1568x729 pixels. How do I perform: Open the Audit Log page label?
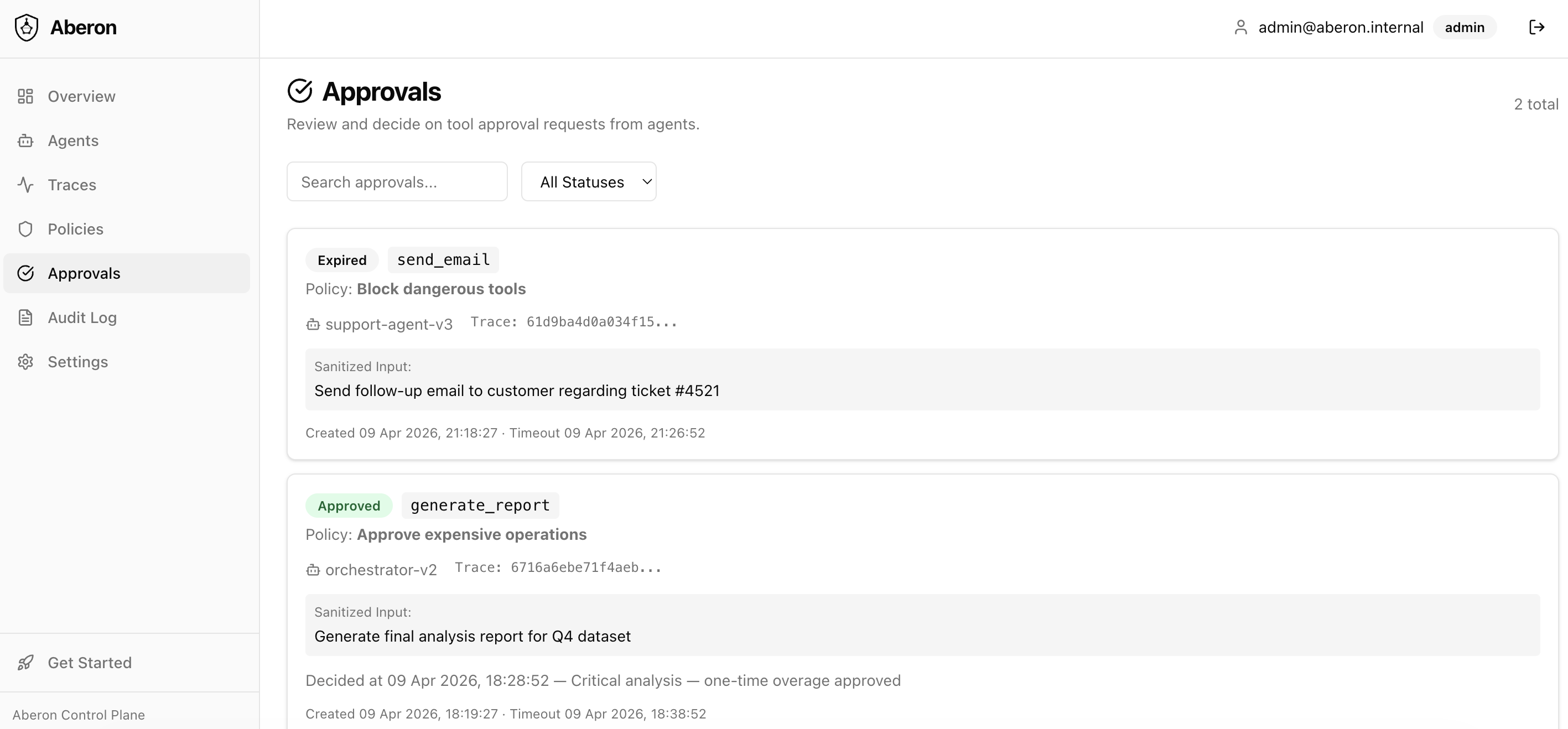(82, 317)
